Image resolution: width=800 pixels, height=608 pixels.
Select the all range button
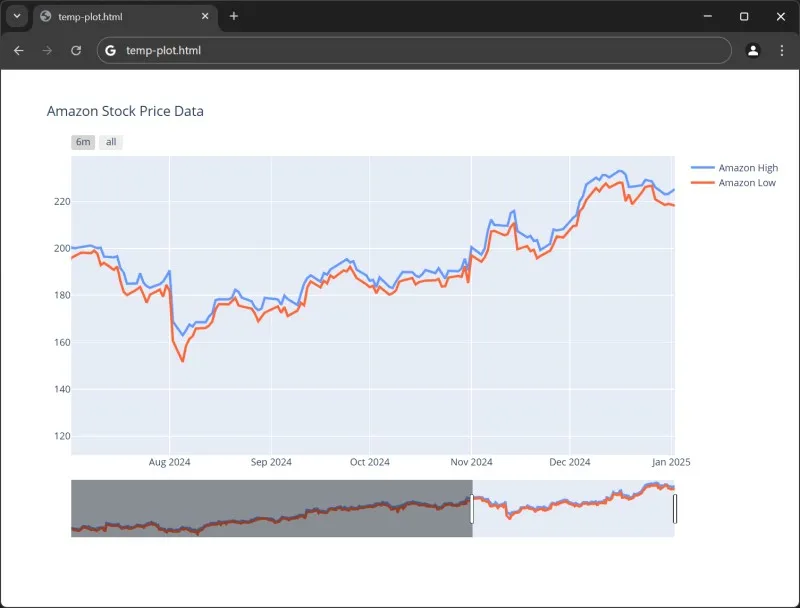coord(111,142)
